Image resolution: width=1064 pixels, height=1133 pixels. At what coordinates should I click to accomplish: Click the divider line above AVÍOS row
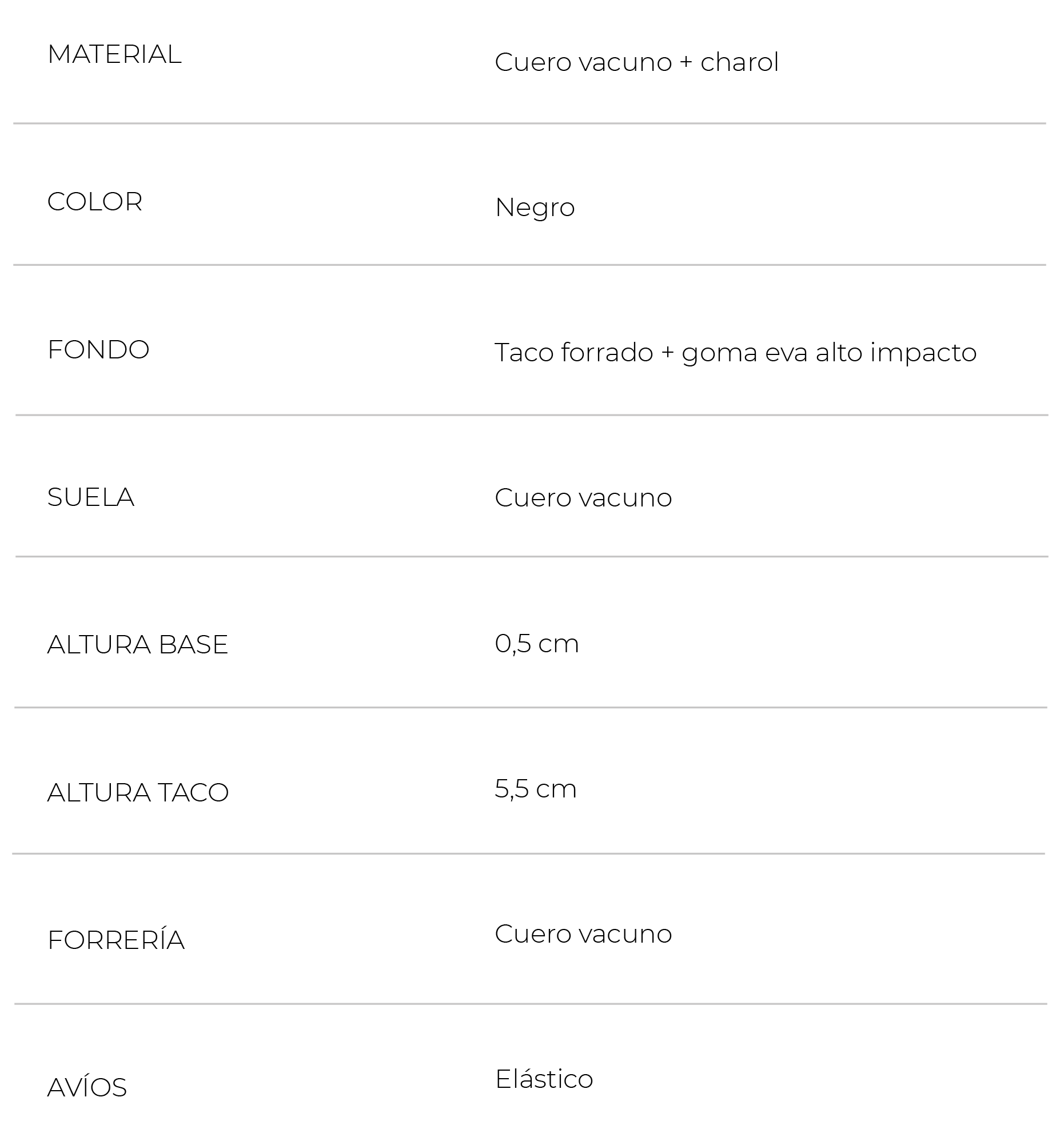click(531, 1004)
